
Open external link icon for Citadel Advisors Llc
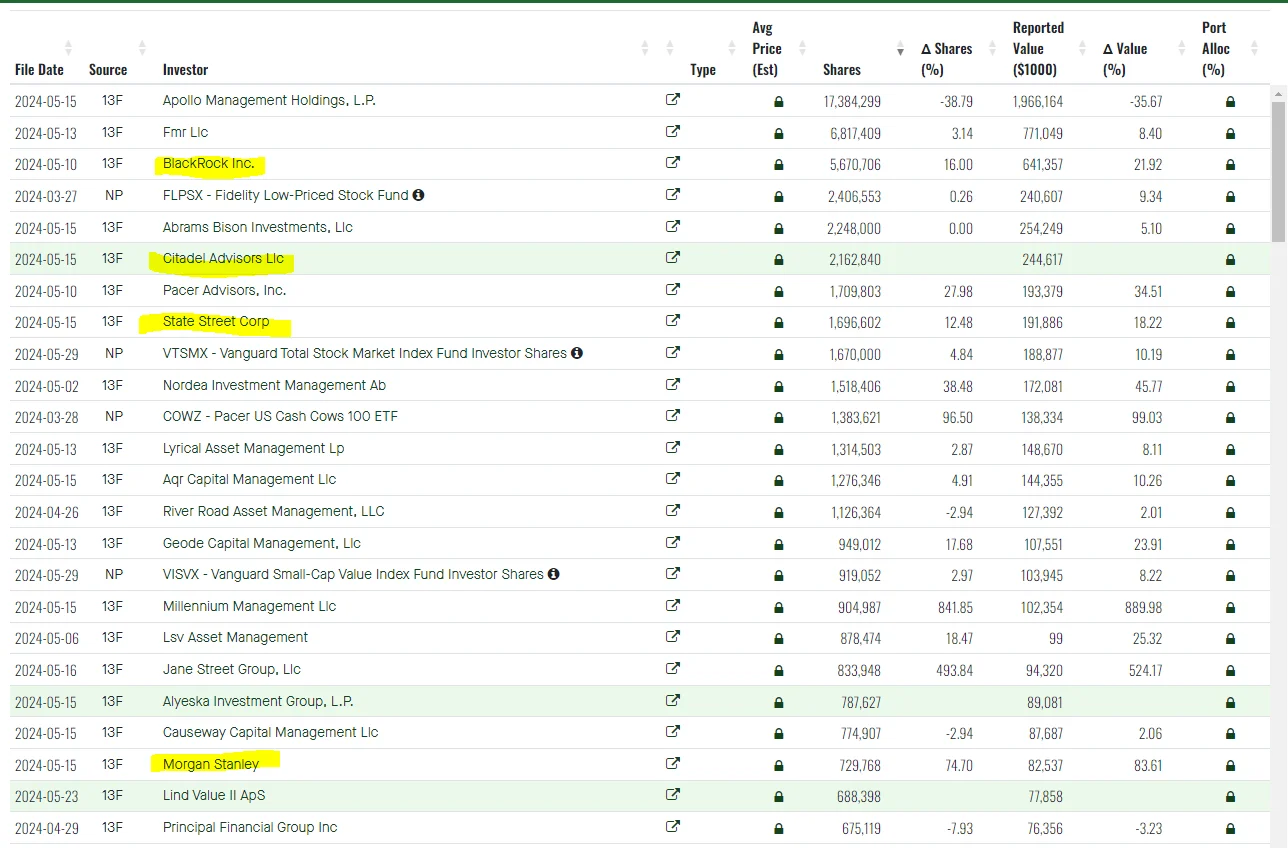coord(673,258)
